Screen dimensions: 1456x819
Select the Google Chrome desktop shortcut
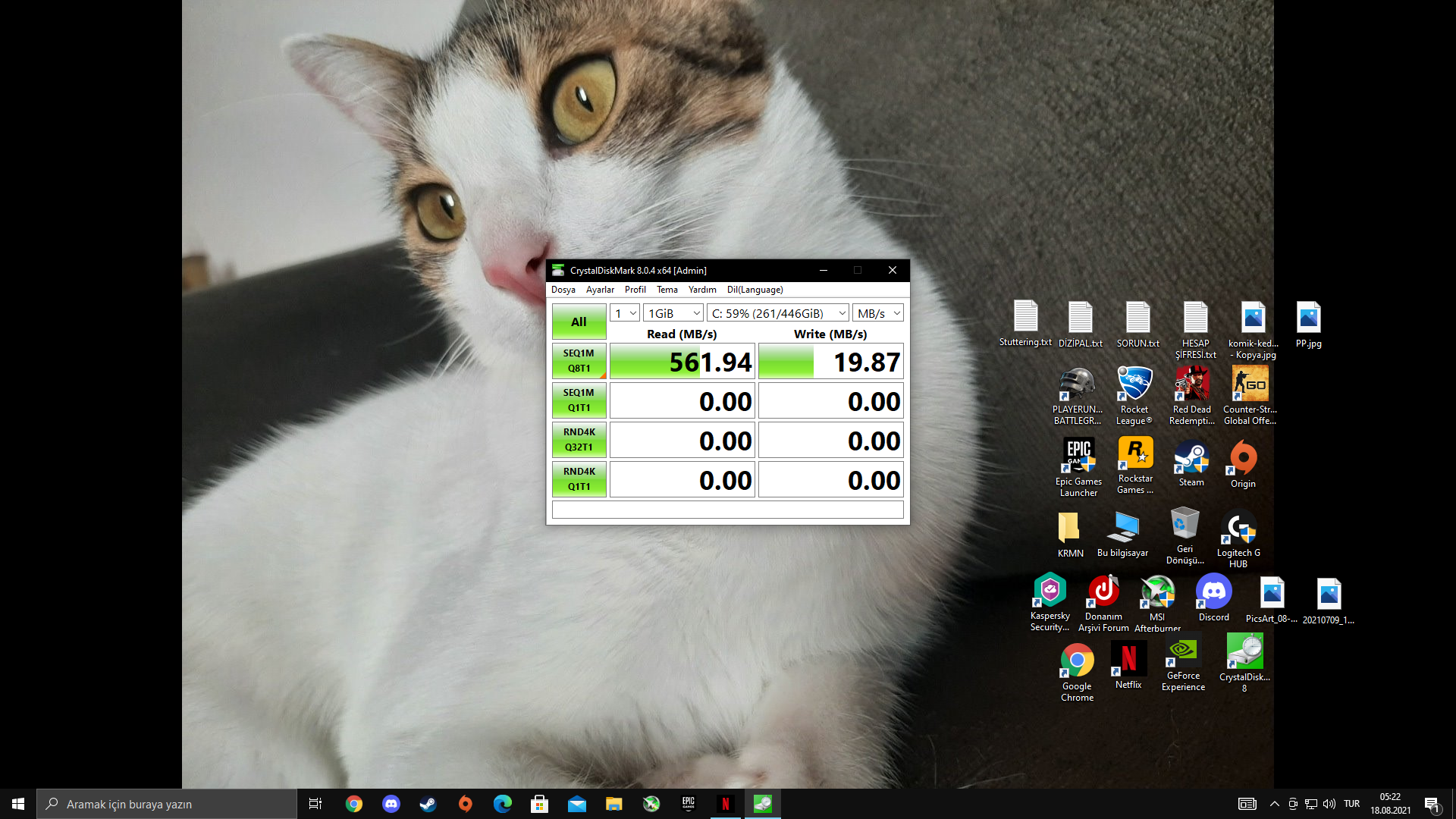point(1077,673)
